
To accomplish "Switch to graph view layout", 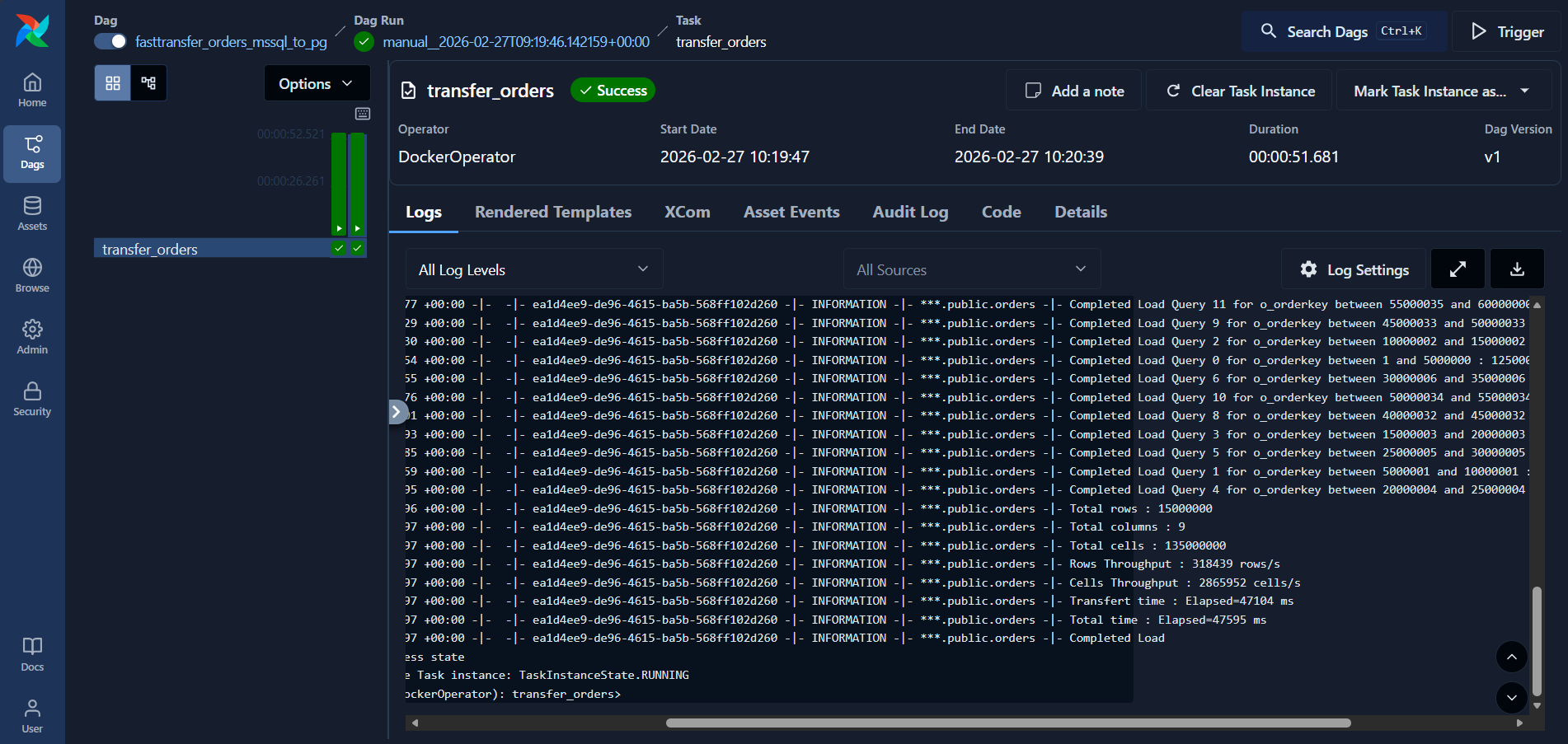I will (x=148, y=82).
